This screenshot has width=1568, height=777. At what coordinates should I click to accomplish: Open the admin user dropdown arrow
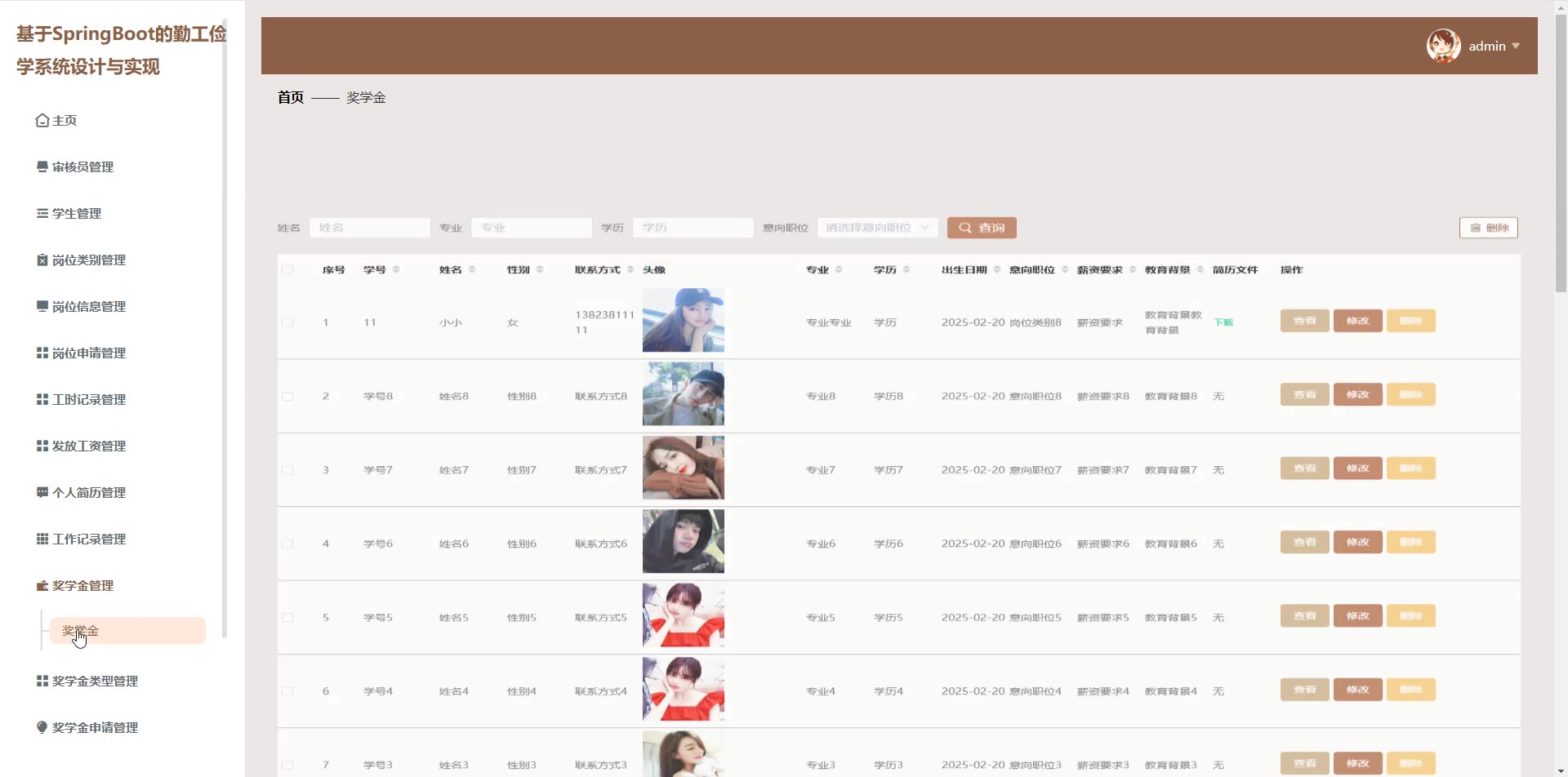click(1516, 46)
